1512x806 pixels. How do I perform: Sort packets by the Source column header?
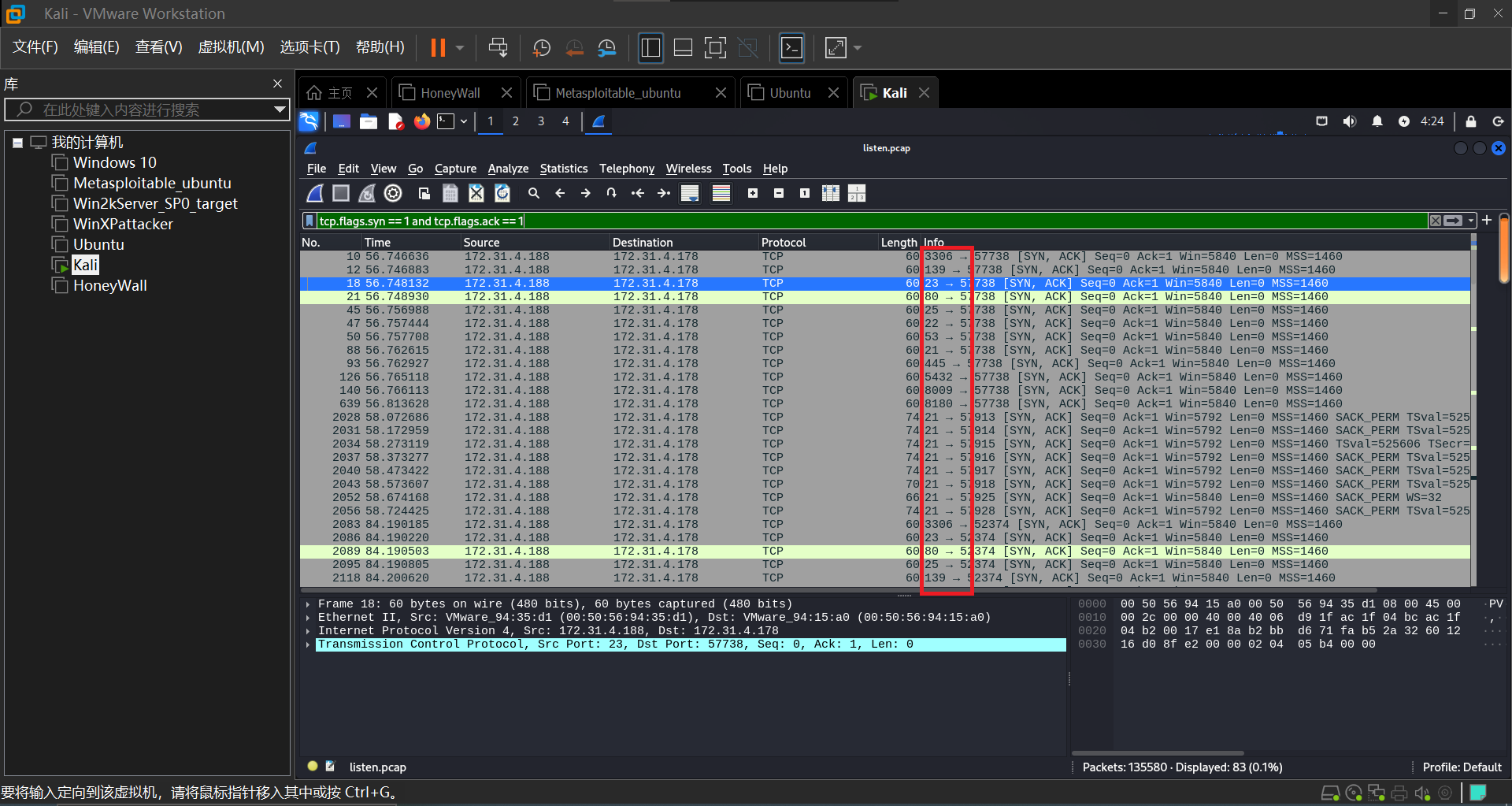tap(535, 243)
